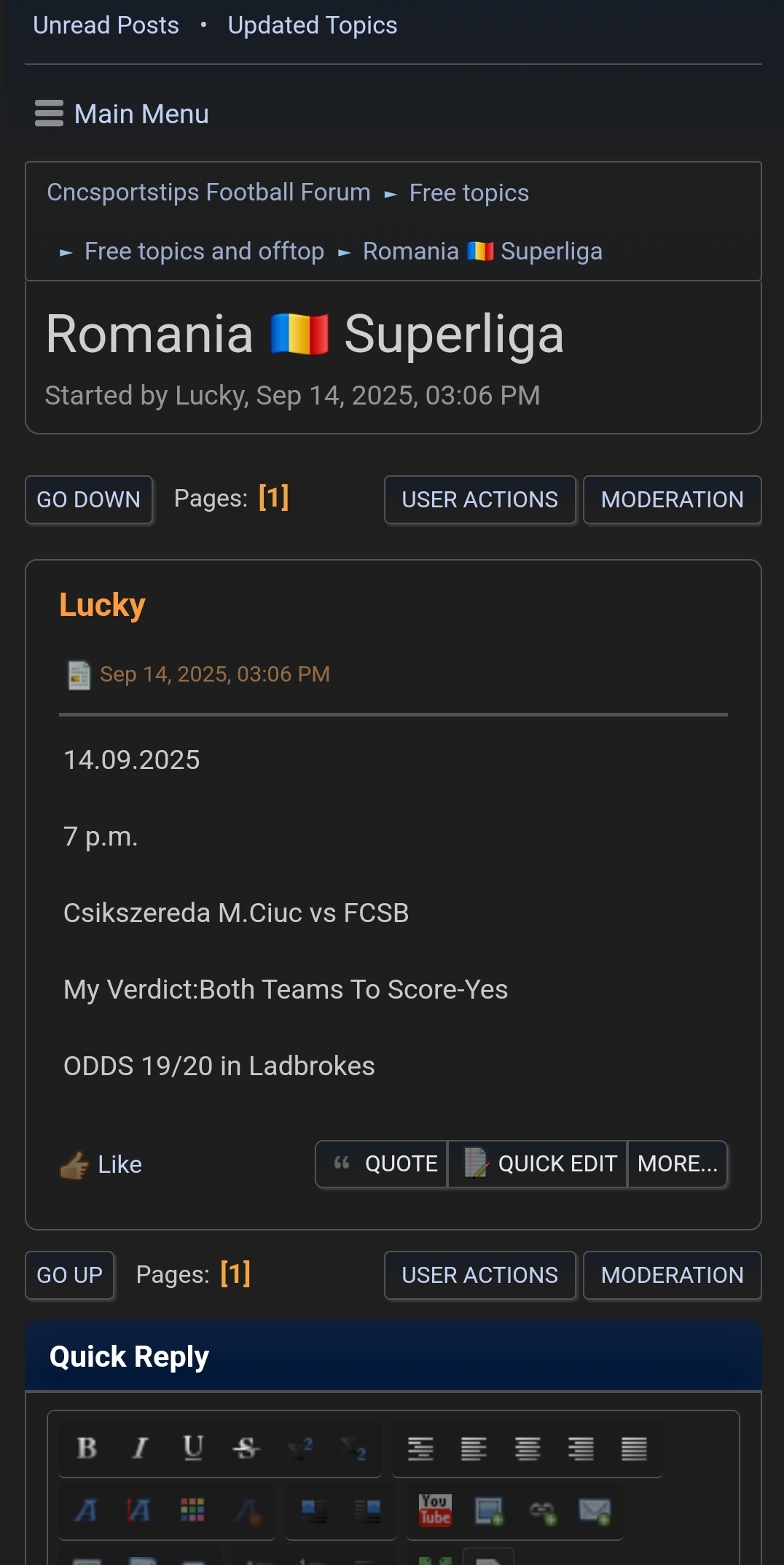The width and height of the screenshot is (784, 1565).
Task: Toggle Italic formatting in Quick Reply
Action: 140,1448
